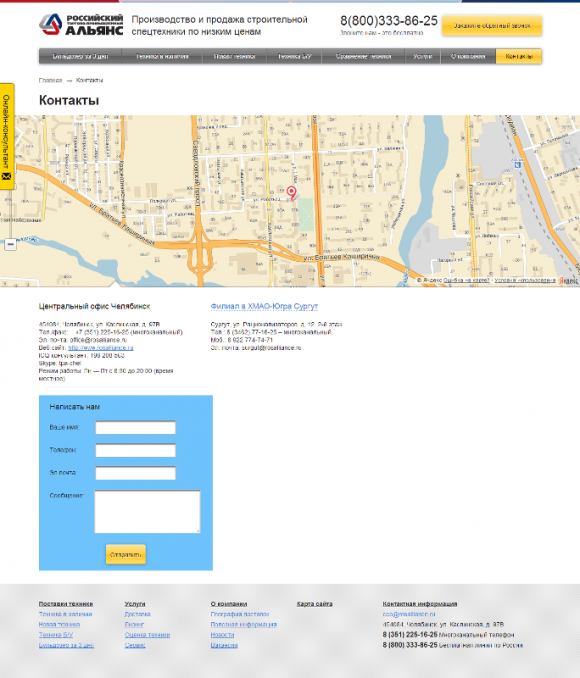Open the footer Техника в наличии link
The image size is (580, 678).
(x=65, y=614)
